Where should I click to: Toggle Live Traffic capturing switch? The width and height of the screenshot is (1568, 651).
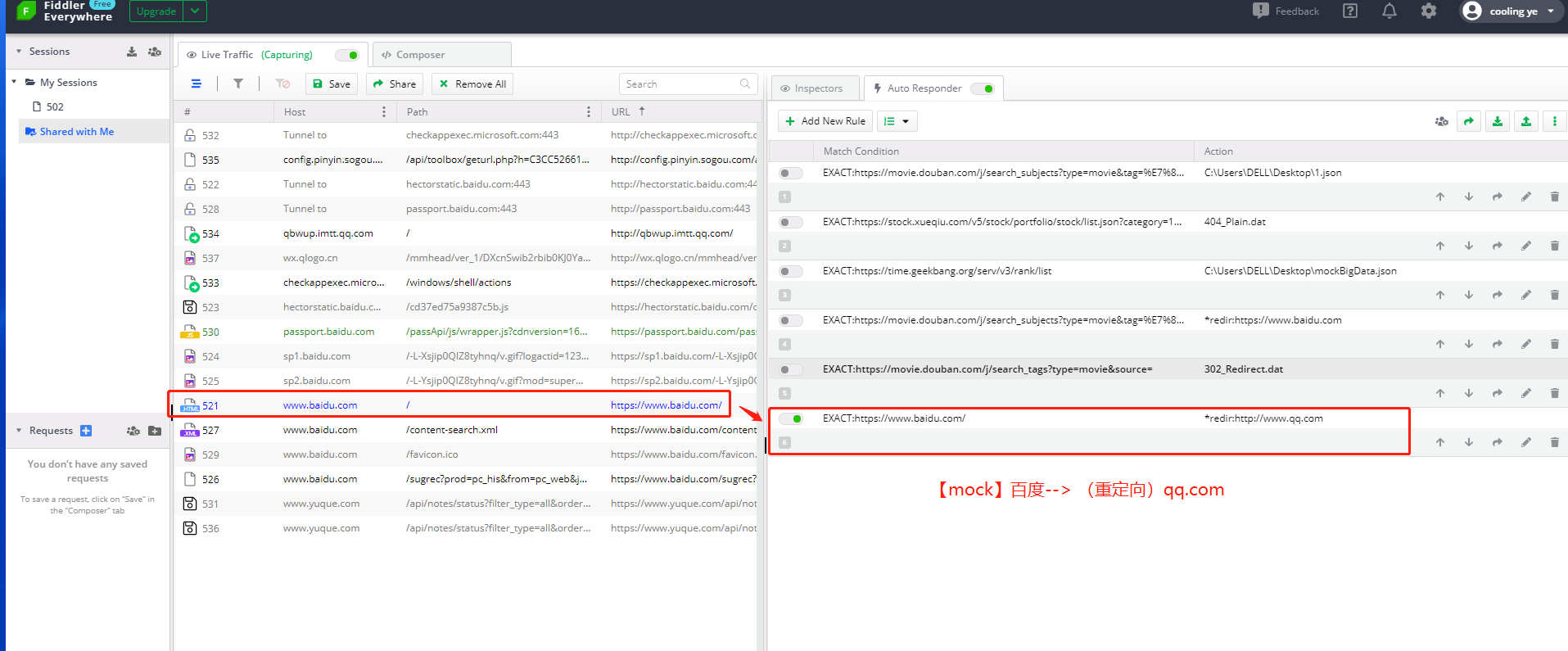click(347, 55)
